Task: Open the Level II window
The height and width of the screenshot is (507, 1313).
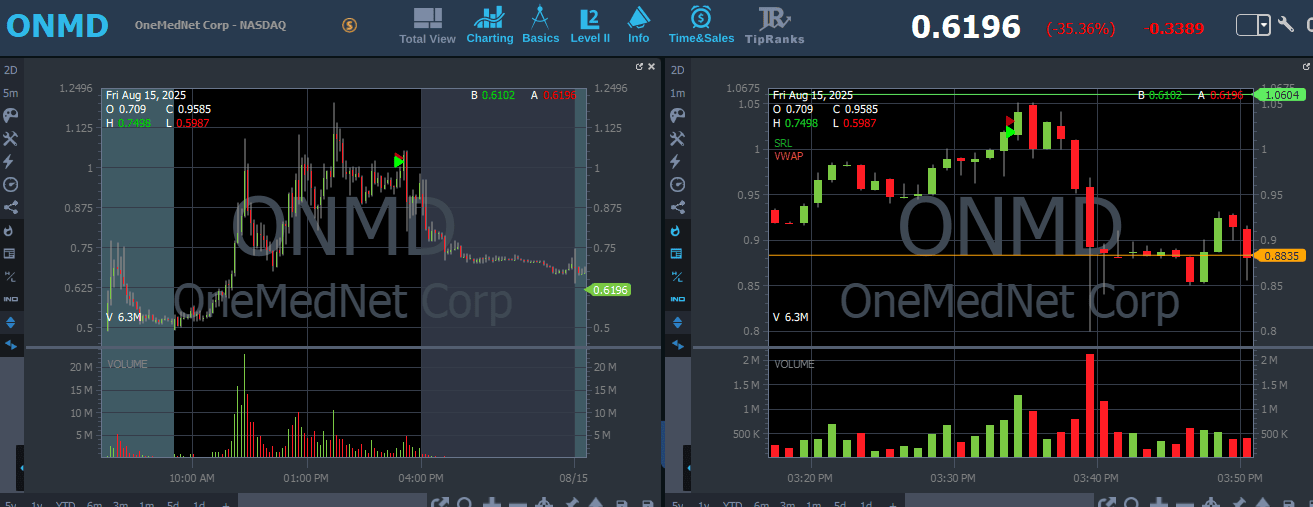Action: pos(590,26)
